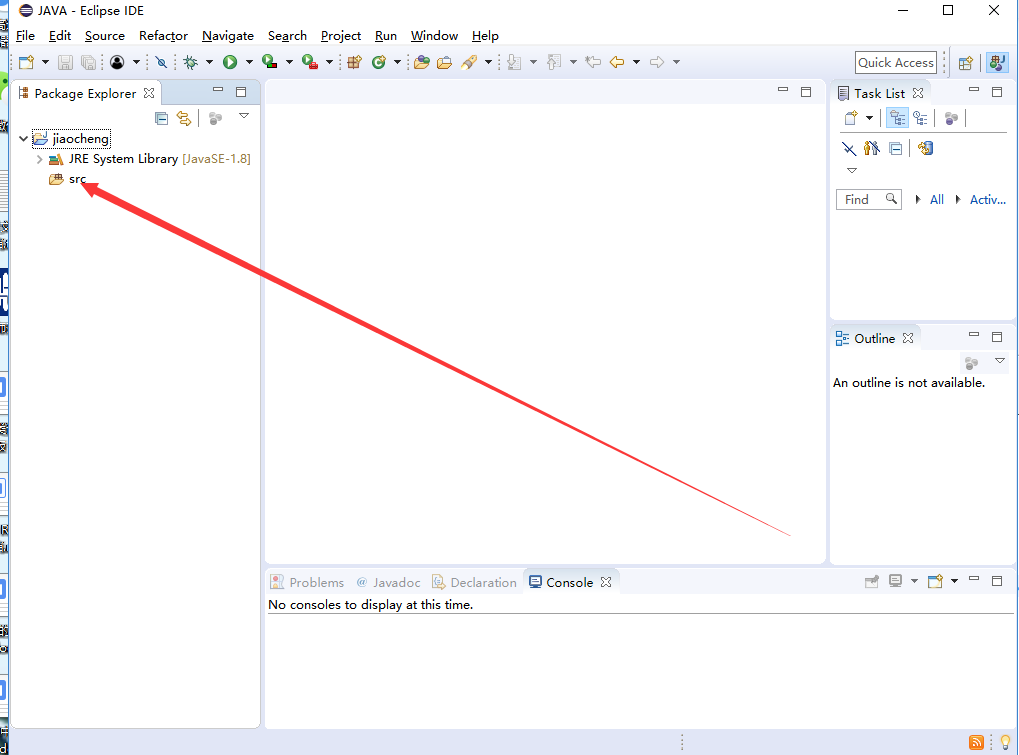Screen dimensions: 1019x755
Task: Switch to the Declaration tab
Action: (475, 582)
